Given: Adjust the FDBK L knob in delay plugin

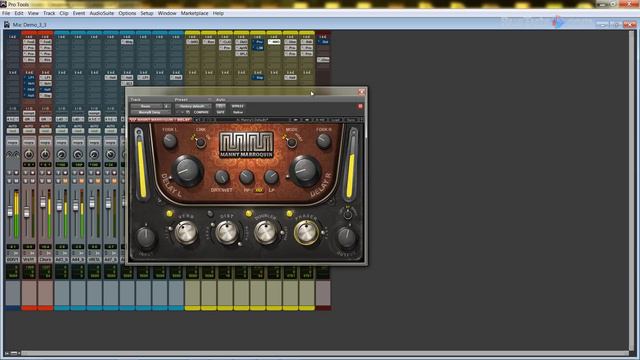Looking at the screenshot, I should (x=169, y=141).
